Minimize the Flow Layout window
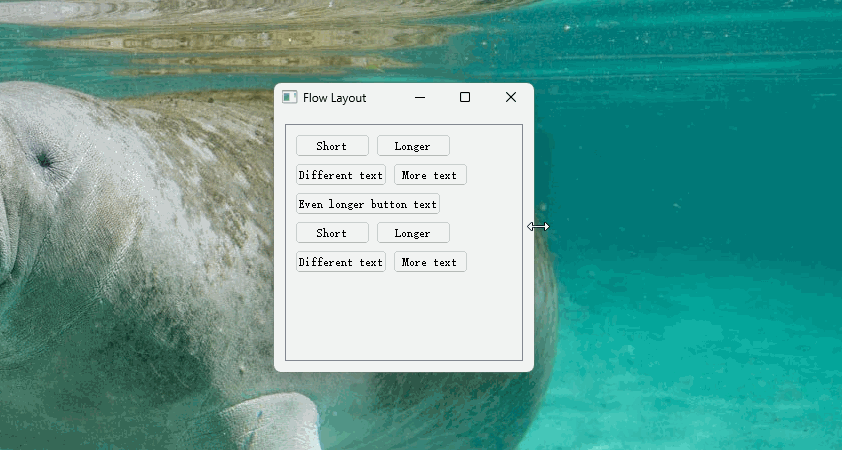The height and width of the screenshot is (450, 842). 420,97
